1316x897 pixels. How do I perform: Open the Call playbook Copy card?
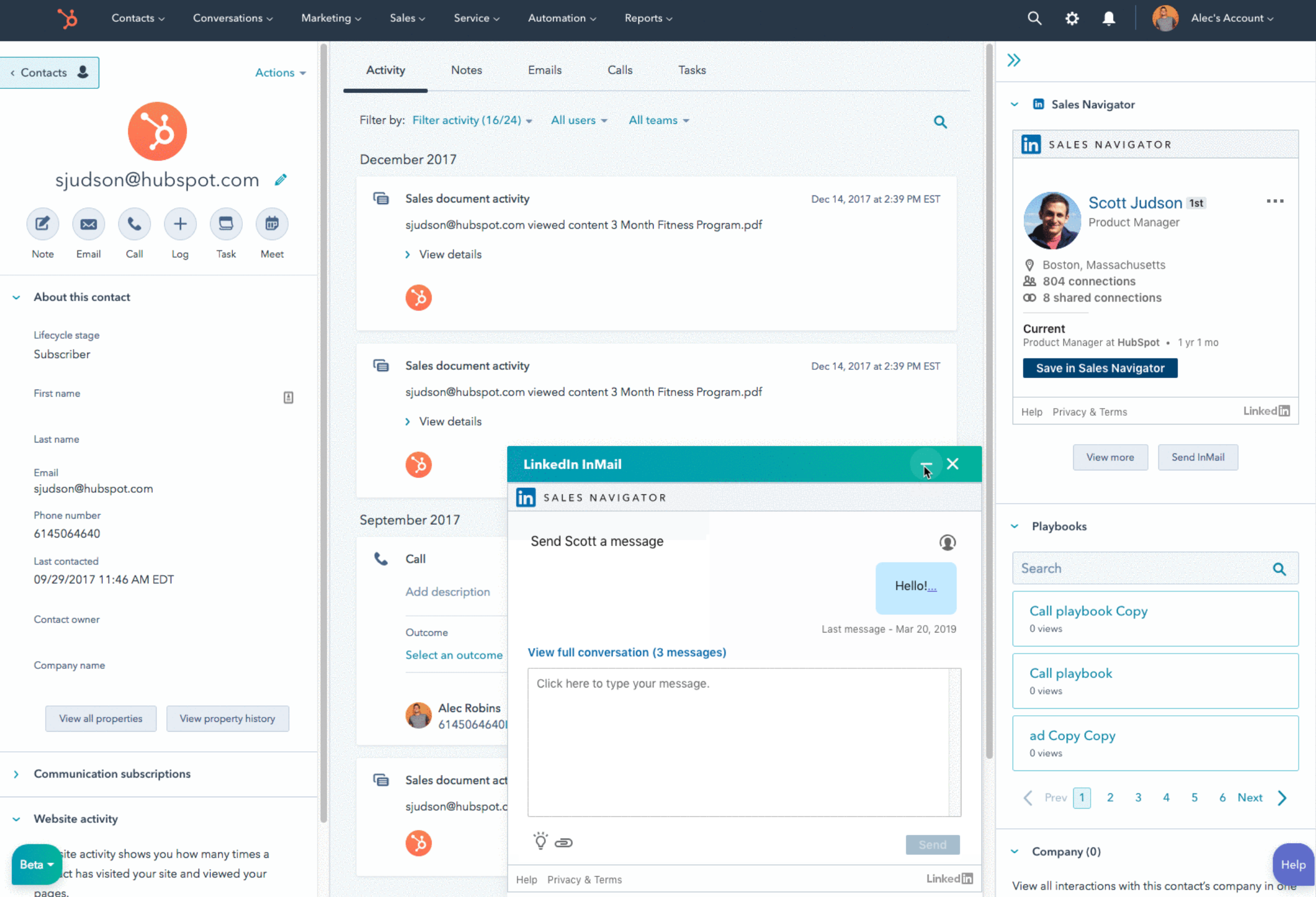[x=1155, y=619]
